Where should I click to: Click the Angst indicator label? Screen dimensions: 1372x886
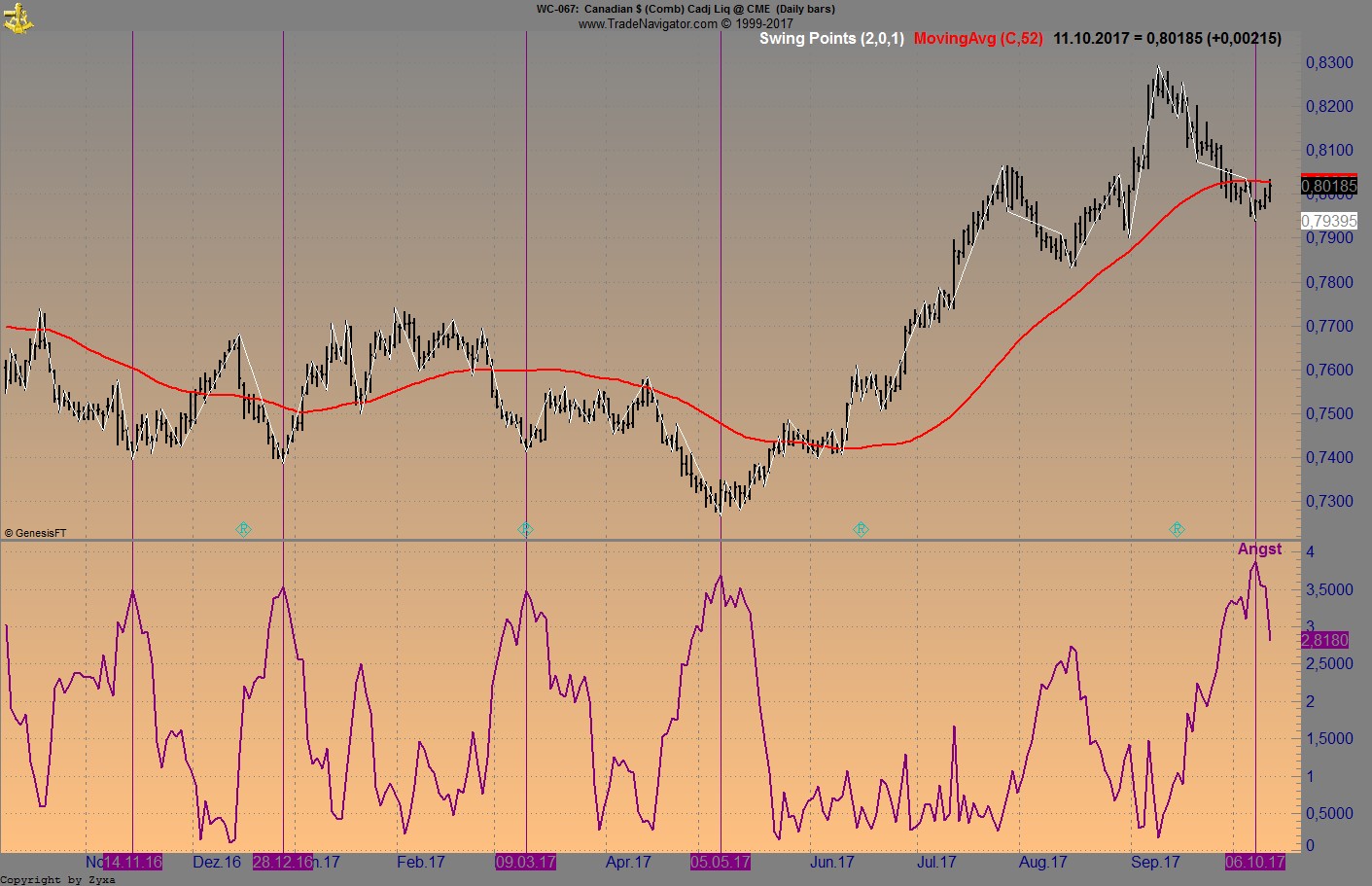pos(1260,549)
